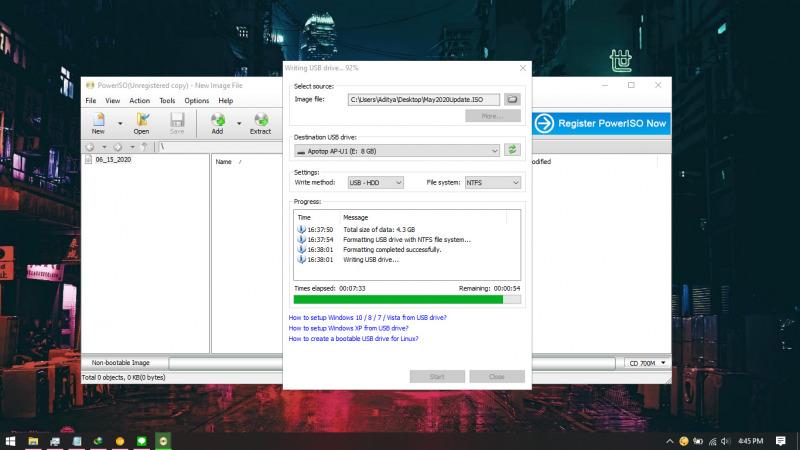This screenshot has width=800, height=450.
Task: Click the Name column header
Action: (x=223, y=162)
